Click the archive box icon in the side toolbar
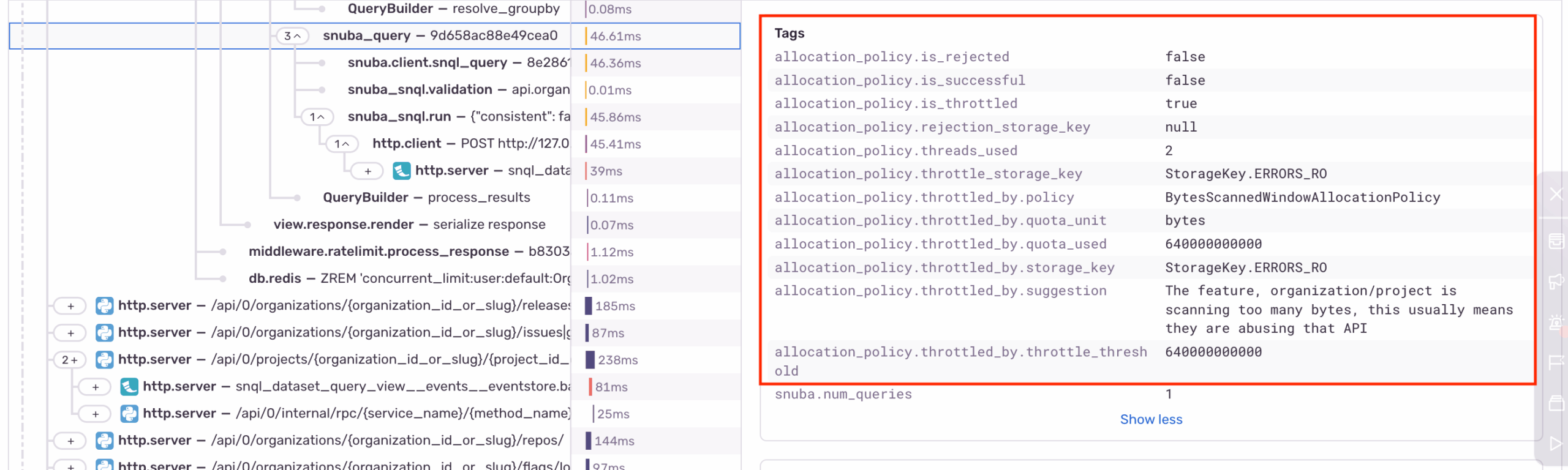The height and width of the screenshot is (470, 1568). coord(1556,241)
